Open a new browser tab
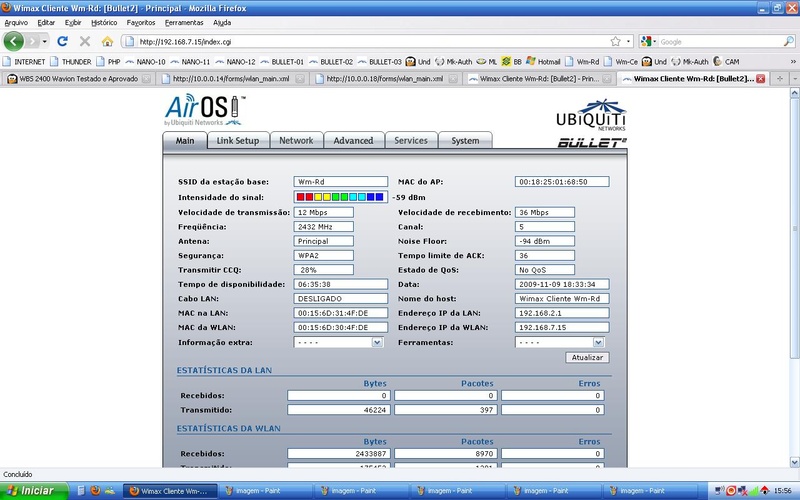This screenshot has width=800, height=500. coord(779,79)
